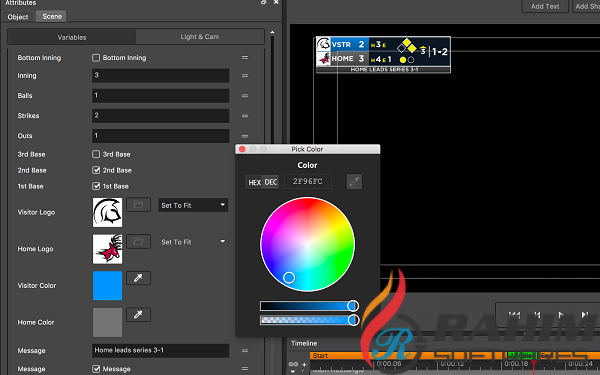Open Visitor Logo Set To Fit dropdown

click(193, 205)
